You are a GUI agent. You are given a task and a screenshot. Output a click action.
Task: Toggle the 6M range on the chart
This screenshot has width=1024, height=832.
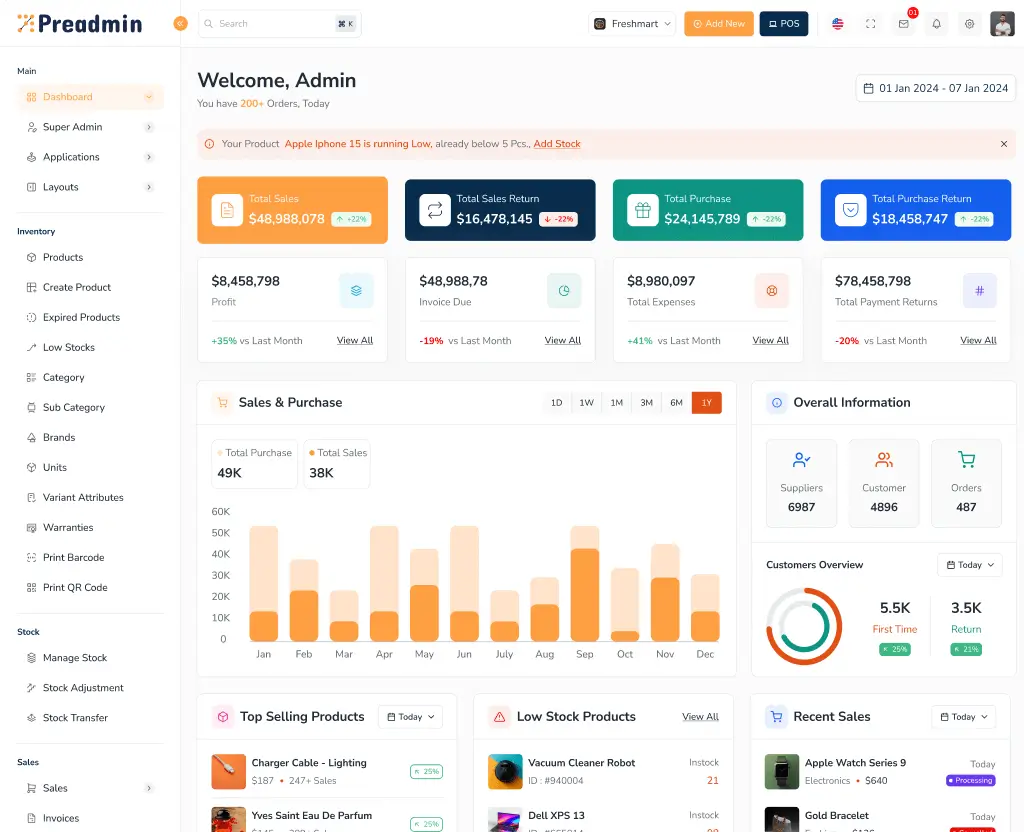(x=676, y=402)
